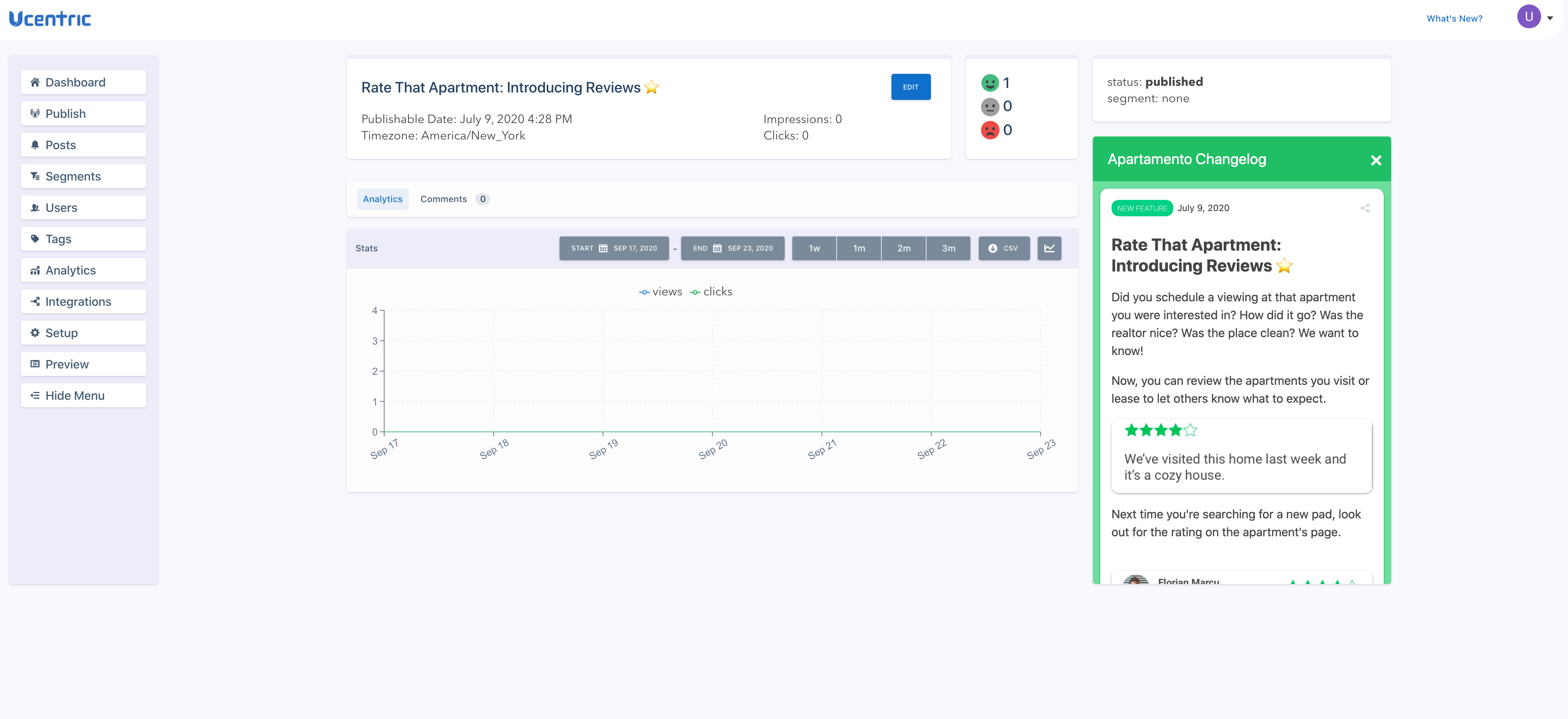This screenshot has width=1568, height=719.
Task: Open the What's New? link
Action: click(x=1453, y=19)
